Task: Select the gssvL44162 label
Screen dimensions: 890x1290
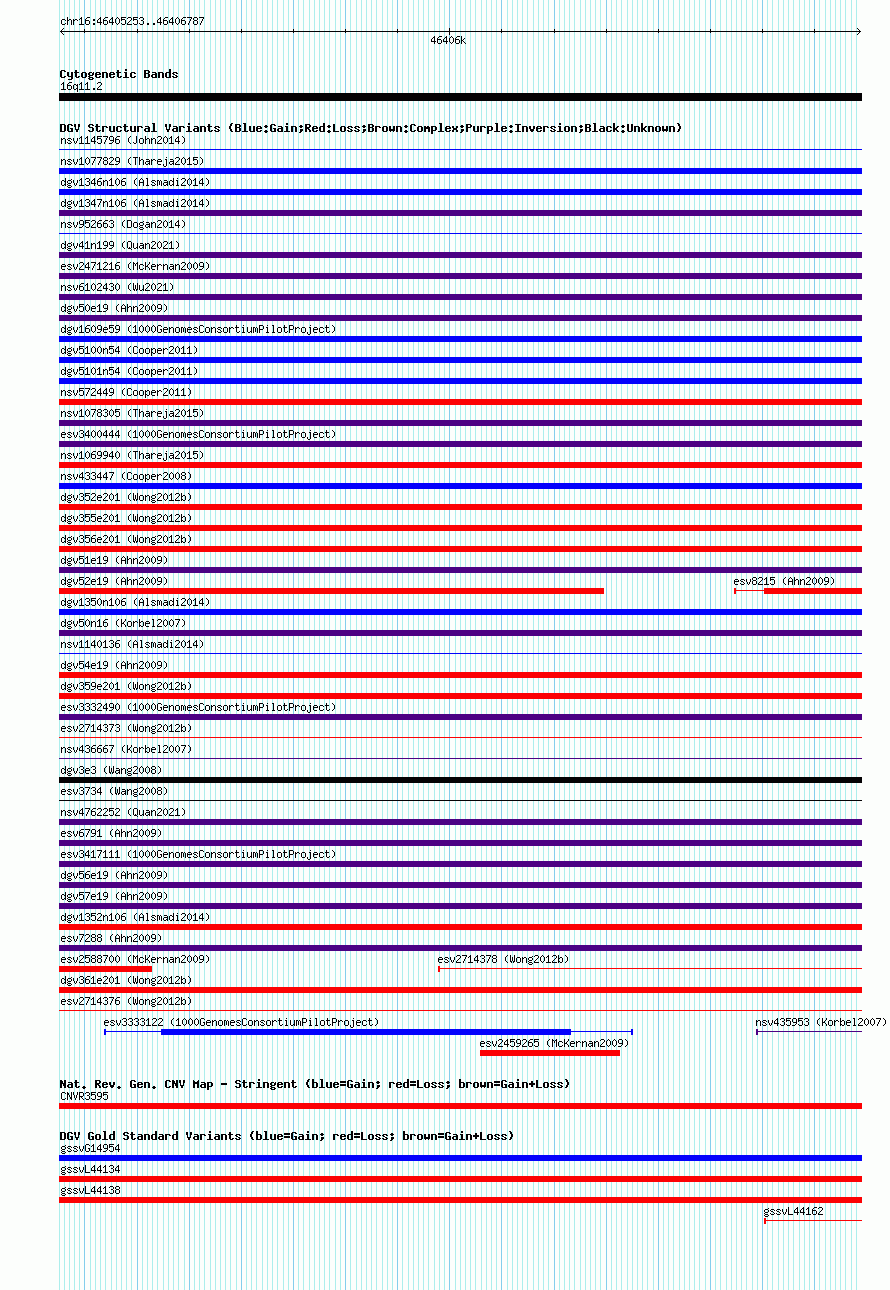Action: pos(794,1211)
